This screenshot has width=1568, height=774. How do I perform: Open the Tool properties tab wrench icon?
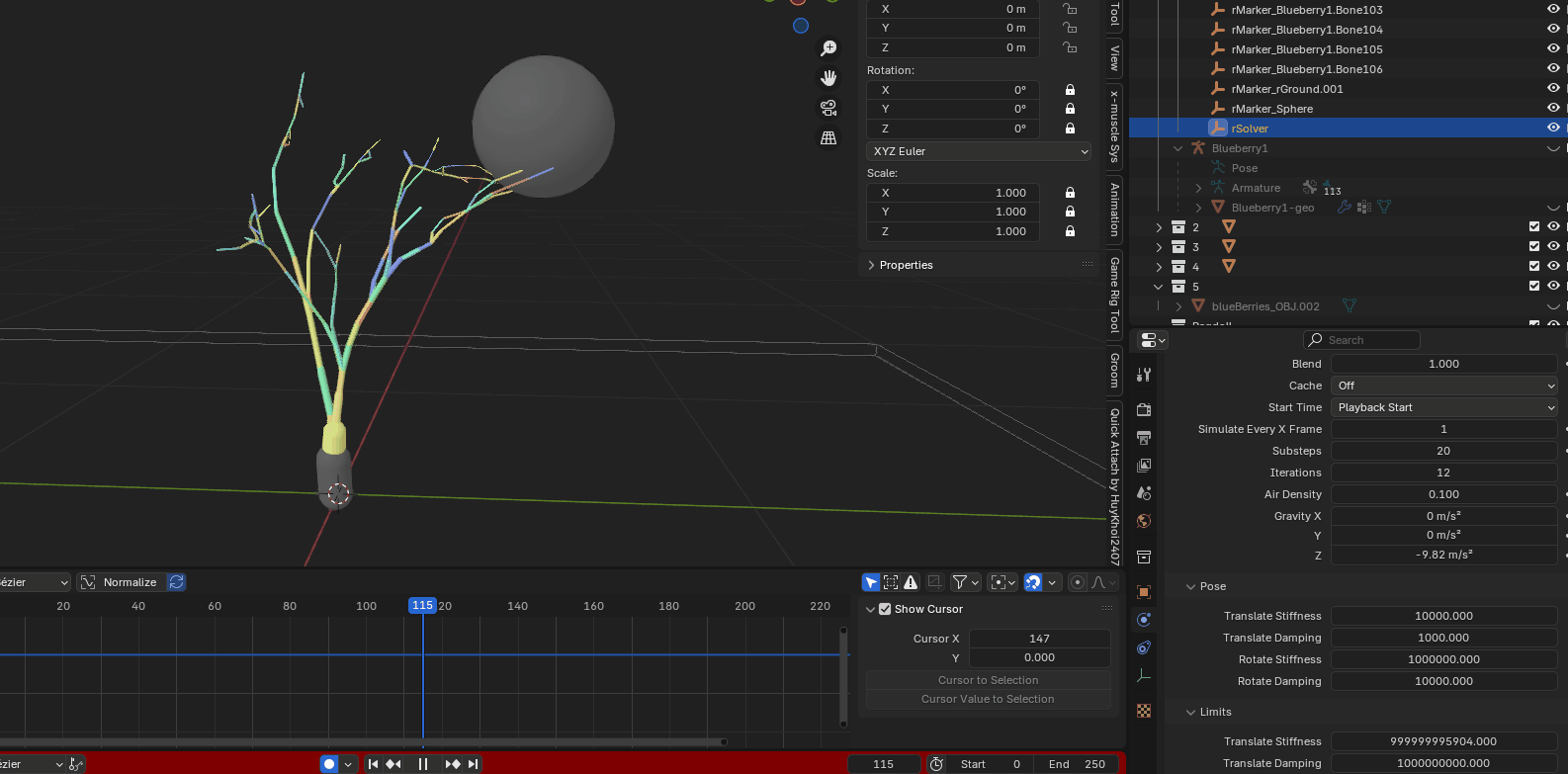click(1144, 375)
